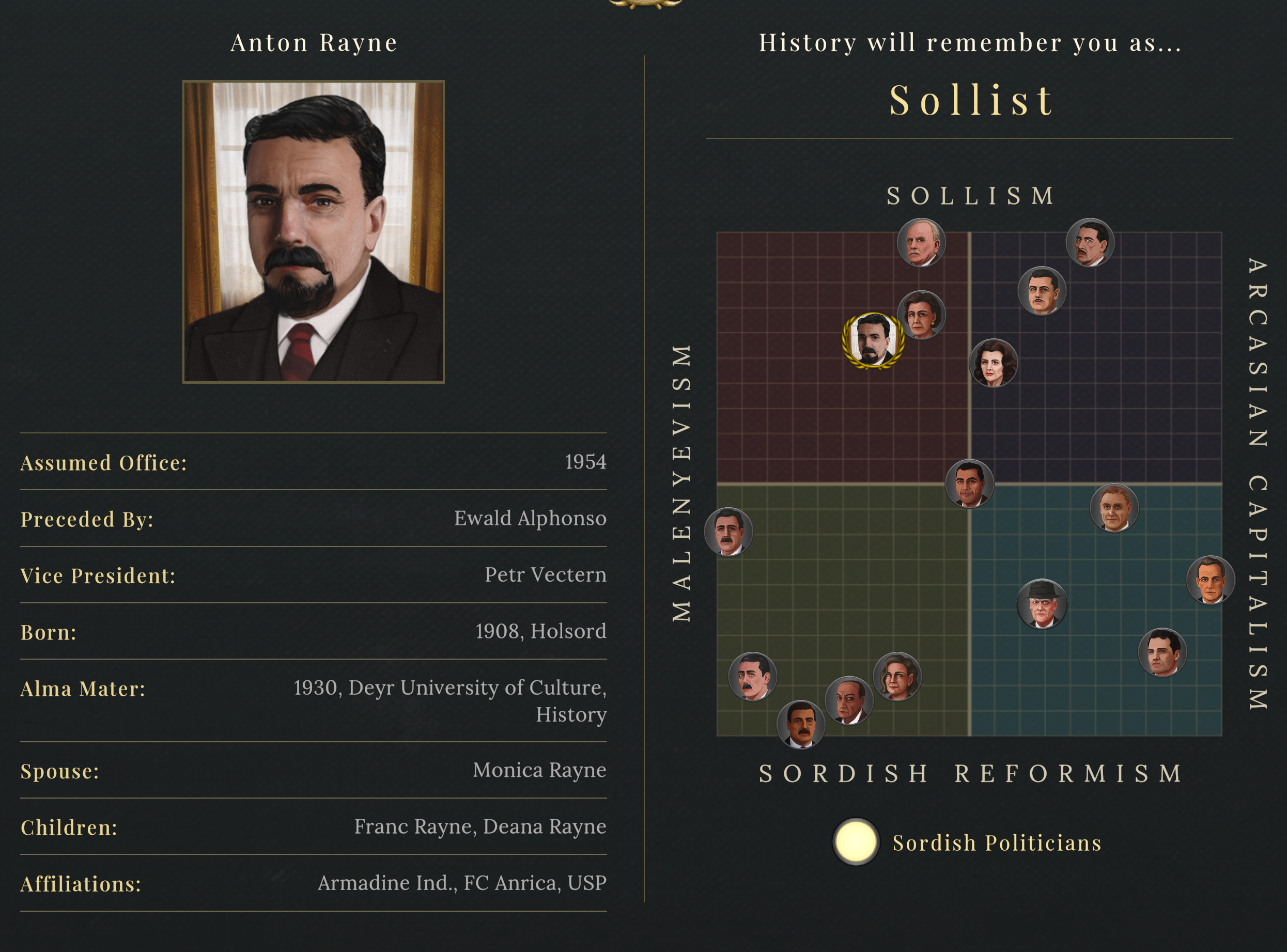Click the 'Spouse:' label
The width and height of the screenshot is (1287, 952).
(60, 772)
